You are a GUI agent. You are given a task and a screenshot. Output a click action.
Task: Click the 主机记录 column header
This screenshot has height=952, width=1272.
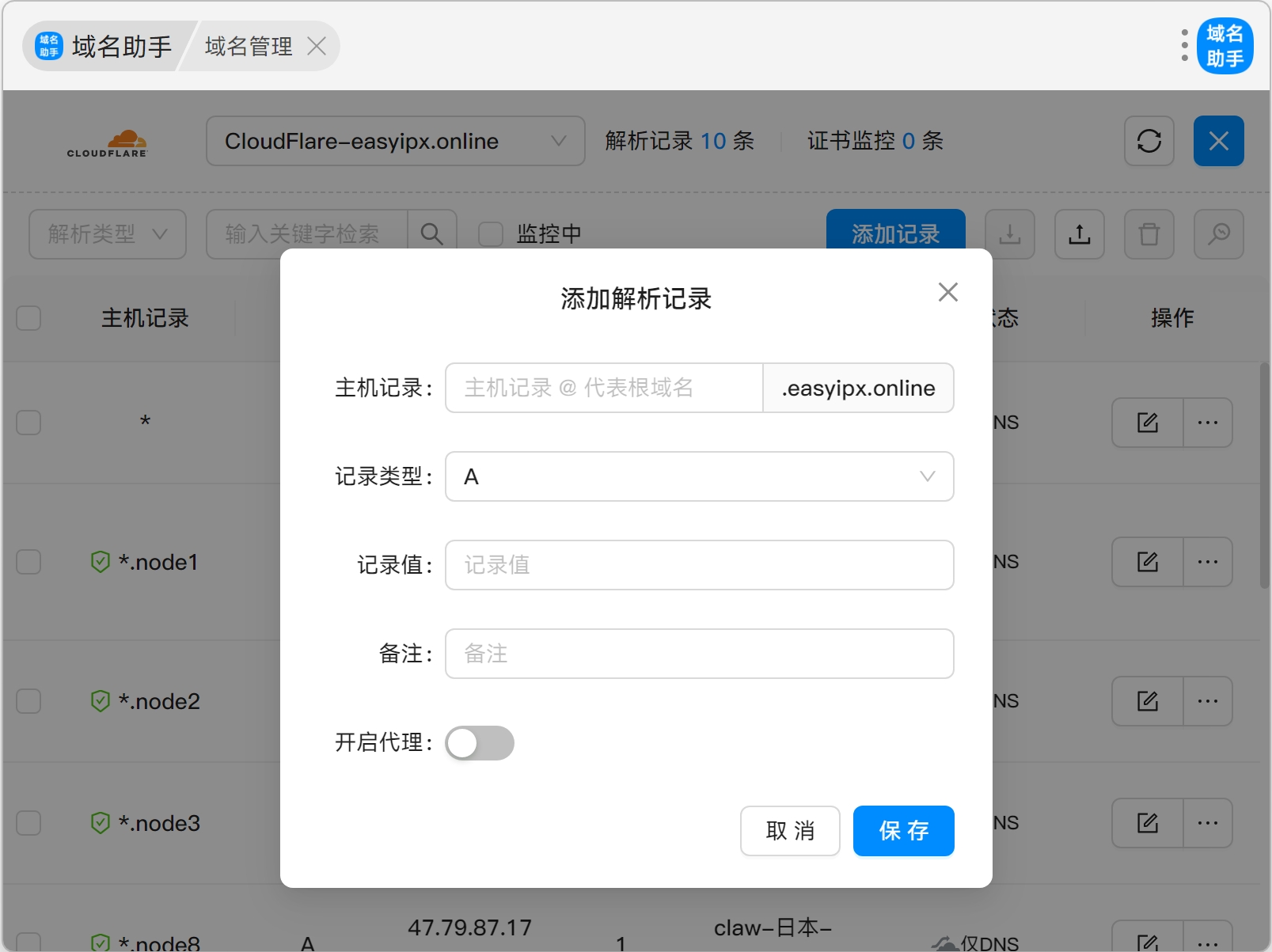(x=145, y=318)
